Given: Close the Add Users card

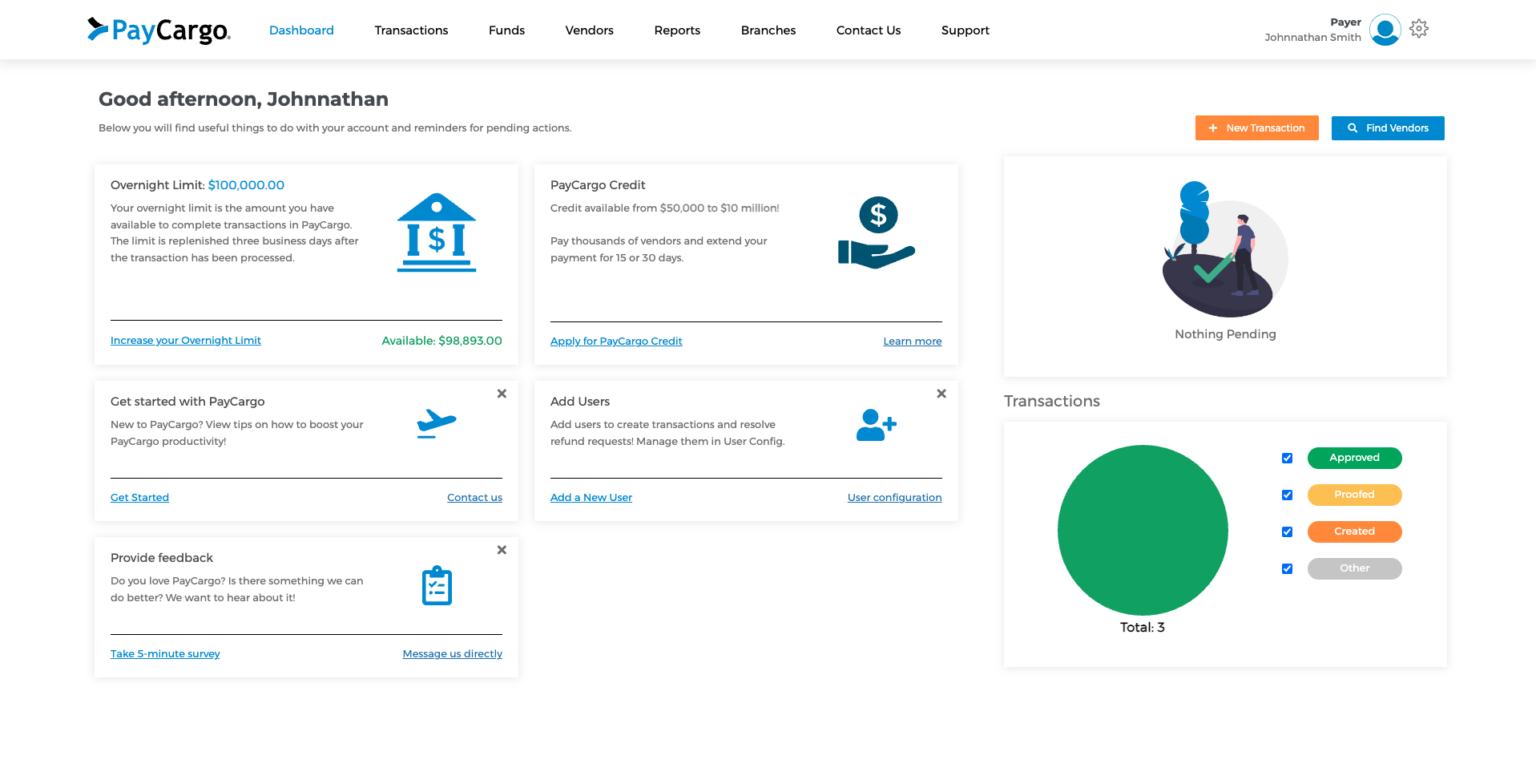Looking at the screenshot, I should [x=941, y=394].
